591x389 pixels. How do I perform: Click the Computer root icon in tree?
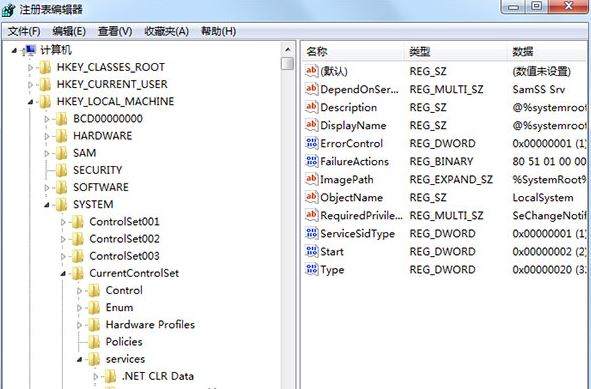pyautogui.click(x=29, y=50)
